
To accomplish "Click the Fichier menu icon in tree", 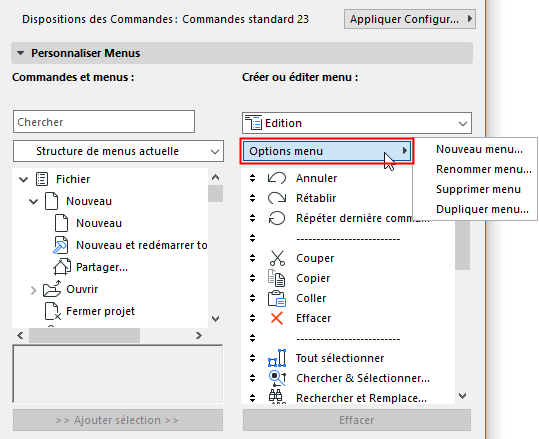I will click(42, 179).
